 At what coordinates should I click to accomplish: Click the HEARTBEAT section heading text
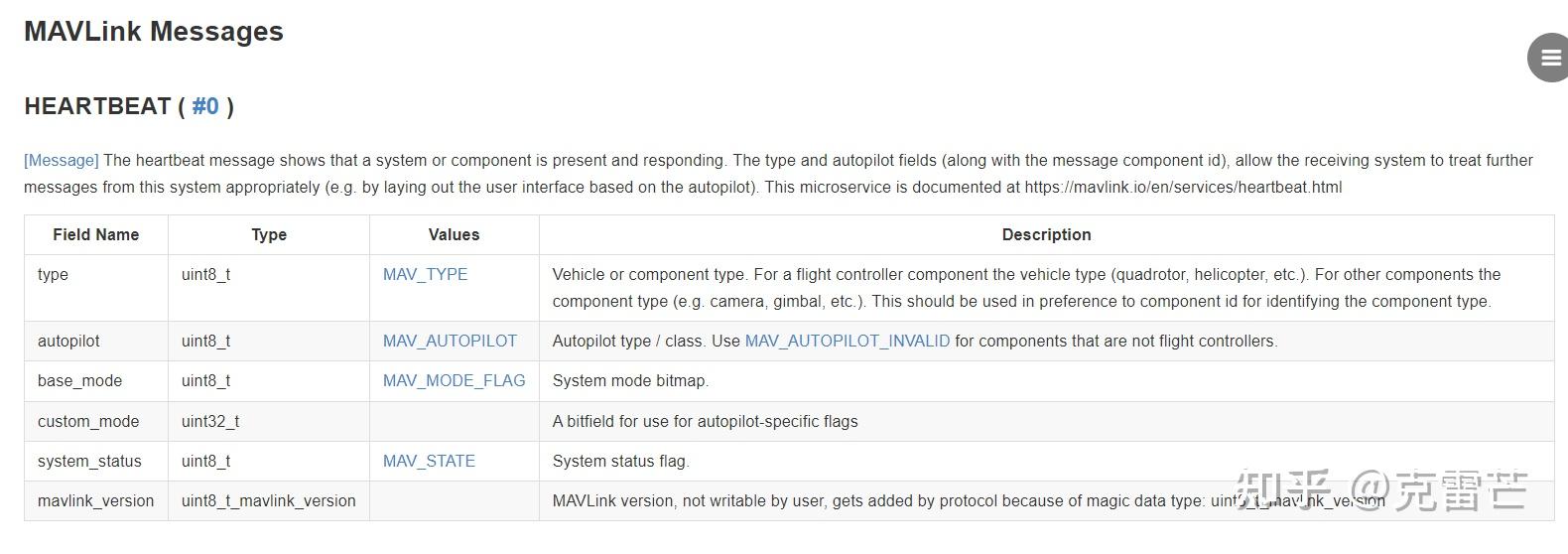coord(97,106)
